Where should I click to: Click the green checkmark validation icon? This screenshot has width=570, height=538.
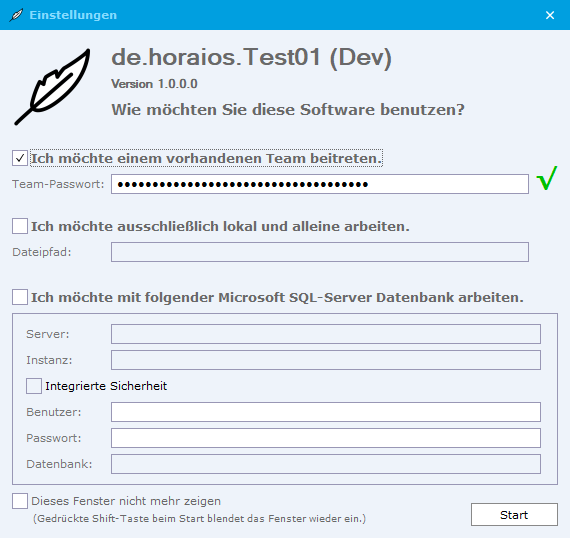tap(547, 178)
